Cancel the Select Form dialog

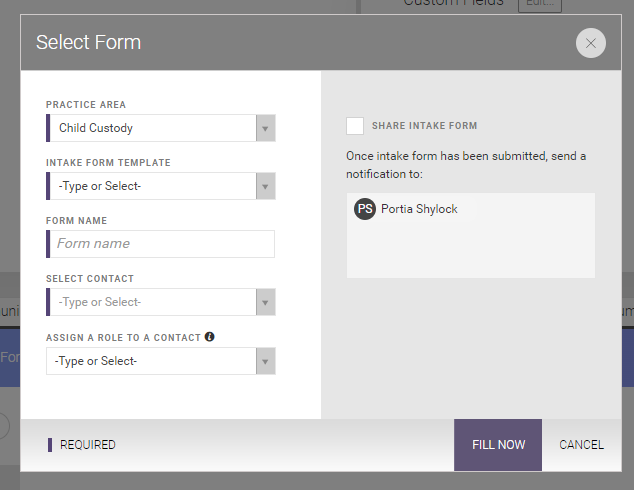point(581,445)
